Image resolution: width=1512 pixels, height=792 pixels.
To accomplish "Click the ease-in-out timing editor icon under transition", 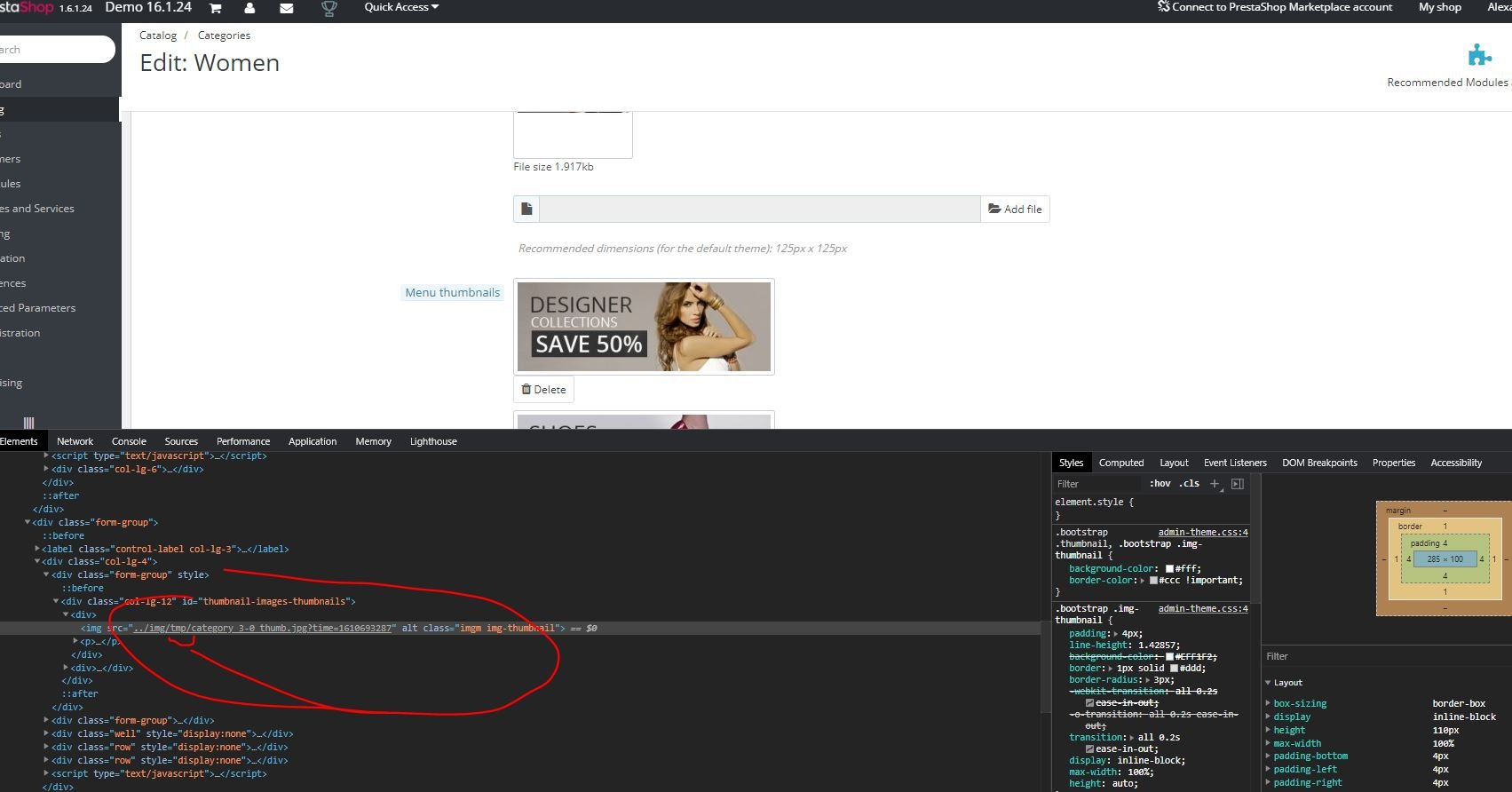I will tap(1089, 748).
